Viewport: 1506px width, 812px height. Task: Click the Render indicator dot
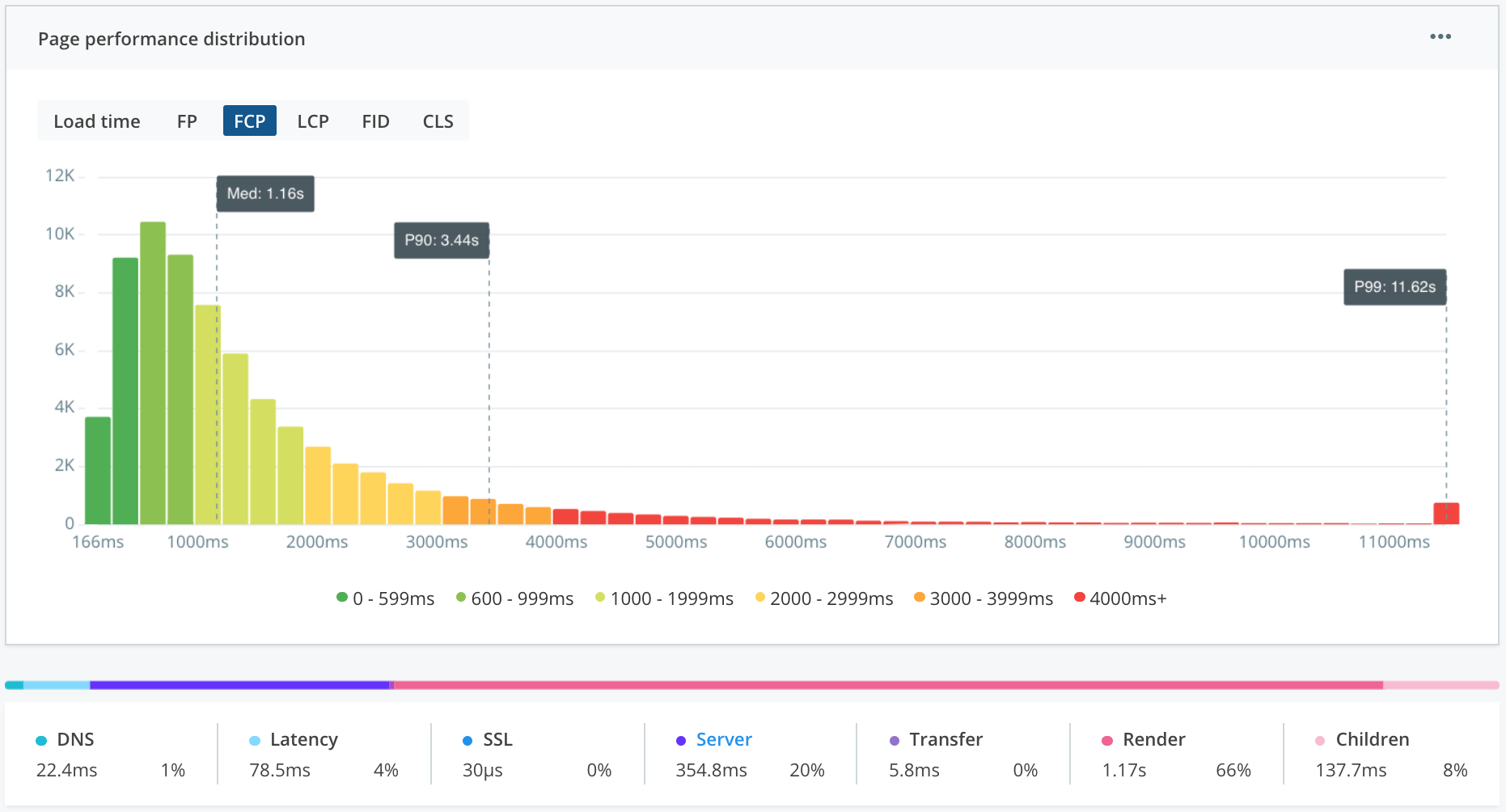coord(1106,739)
